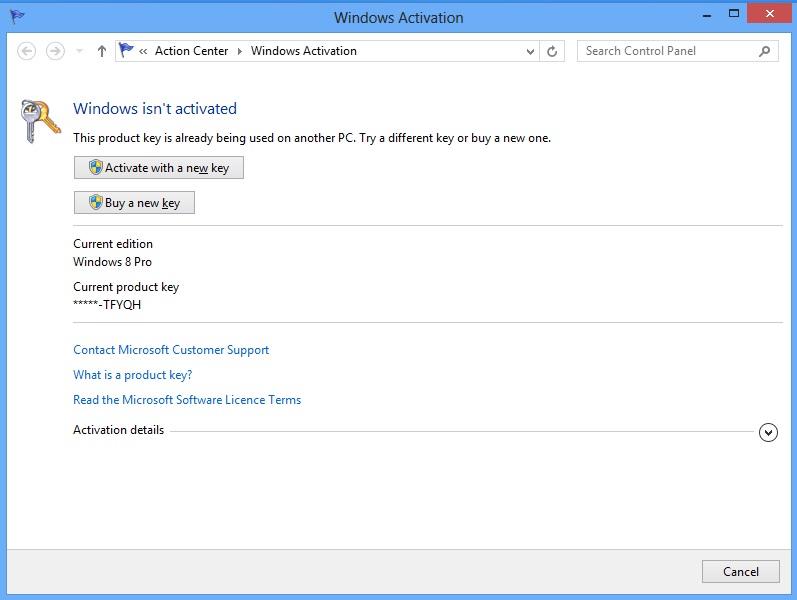Image resolution: width=797 pixels, height=600 pixels.
Task: Go up one level with up arrow
Action: [x=102, y=51]
